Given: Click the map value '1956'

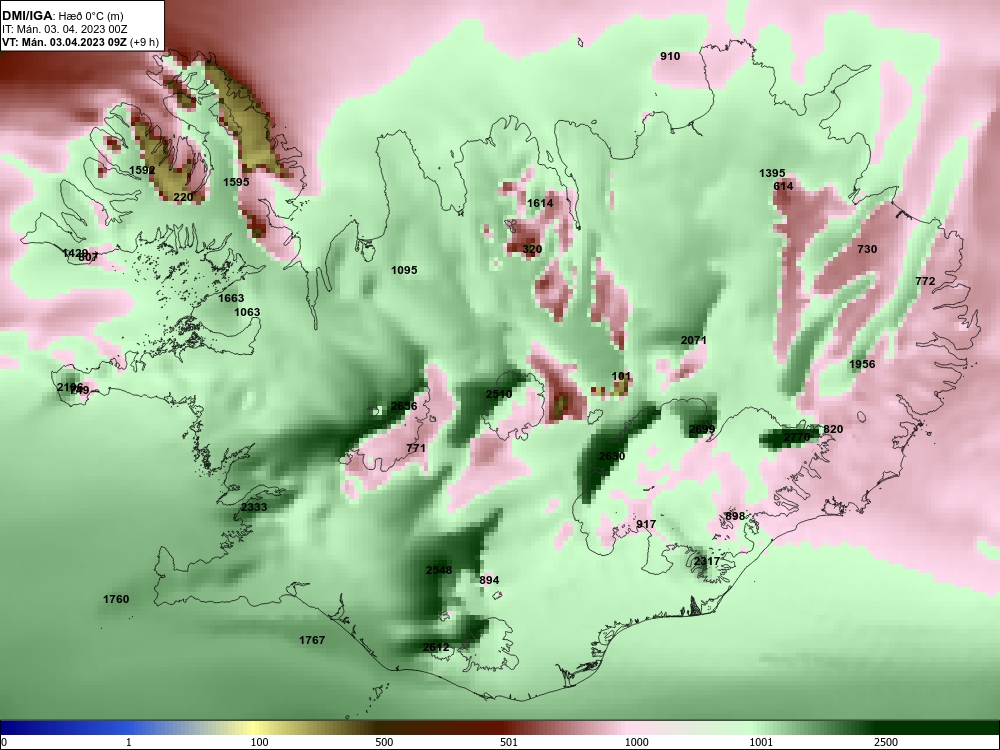Looking at the screenshot, I should 862,365.
